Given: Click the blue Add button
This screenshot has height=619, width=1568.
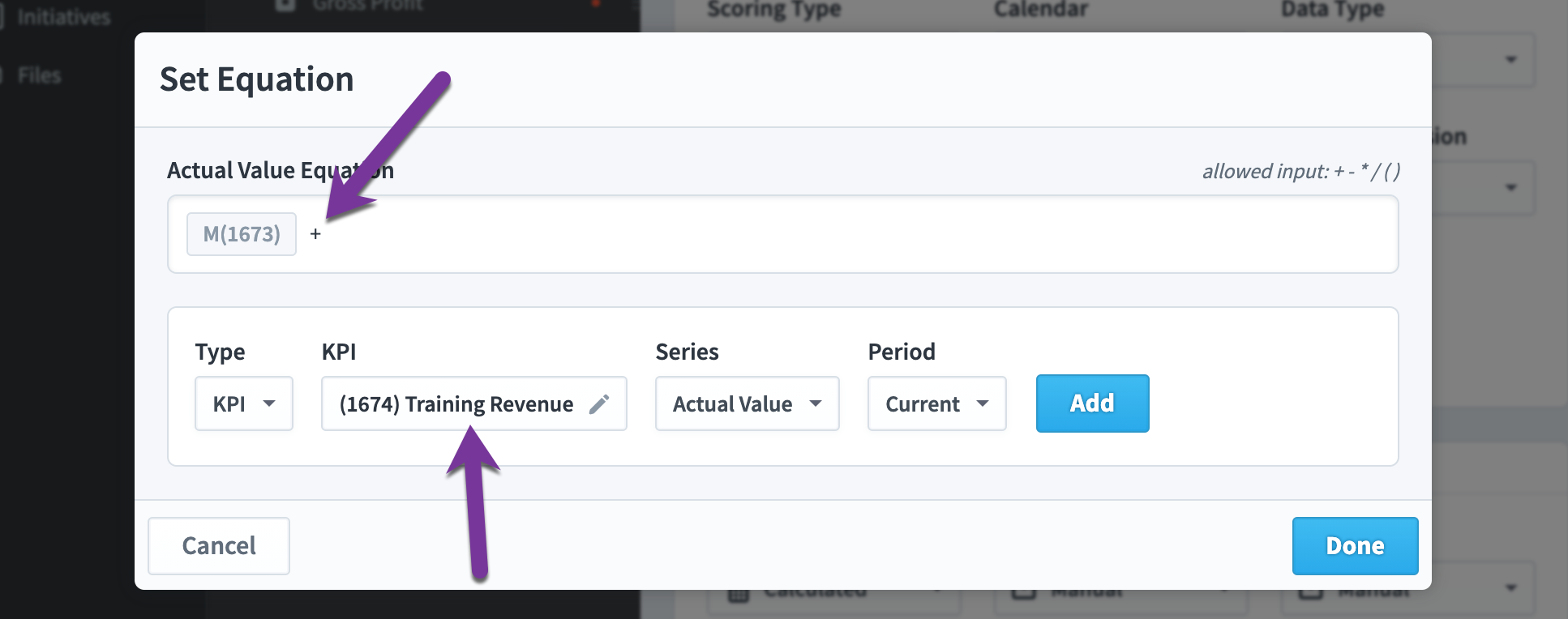Looking at the screenshot, I should click(x=1093, y=403).
